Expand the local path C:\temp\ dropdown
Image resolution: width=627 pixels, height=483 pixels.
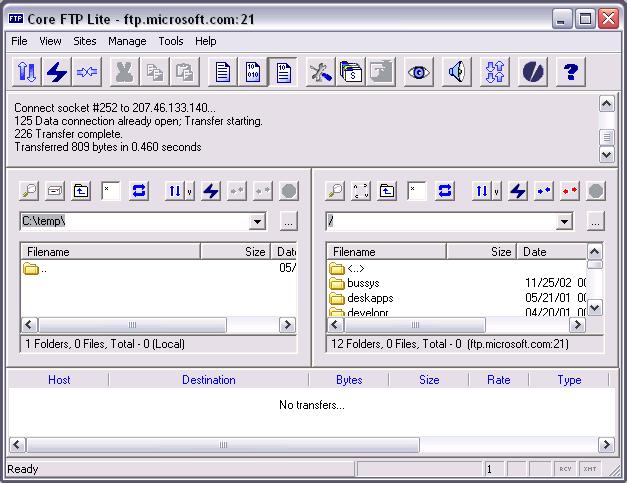coord(258,222)
